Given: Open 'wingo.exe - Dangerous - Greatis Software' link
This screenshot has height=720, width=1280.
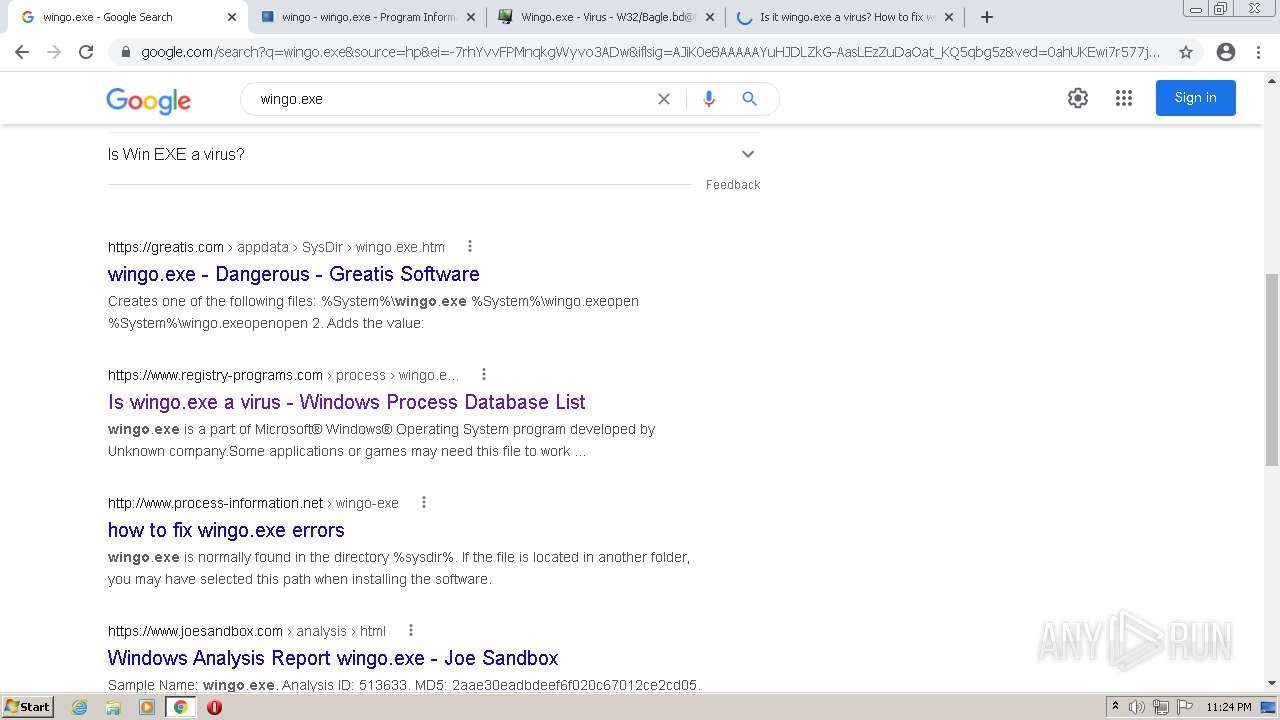Looking at the screenshot, I should 293,274.
